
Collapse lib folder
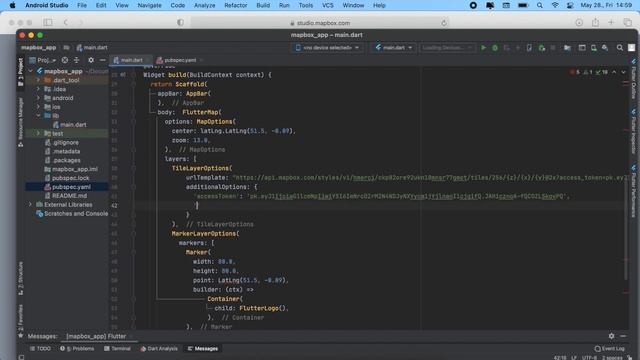click(38, 116)
